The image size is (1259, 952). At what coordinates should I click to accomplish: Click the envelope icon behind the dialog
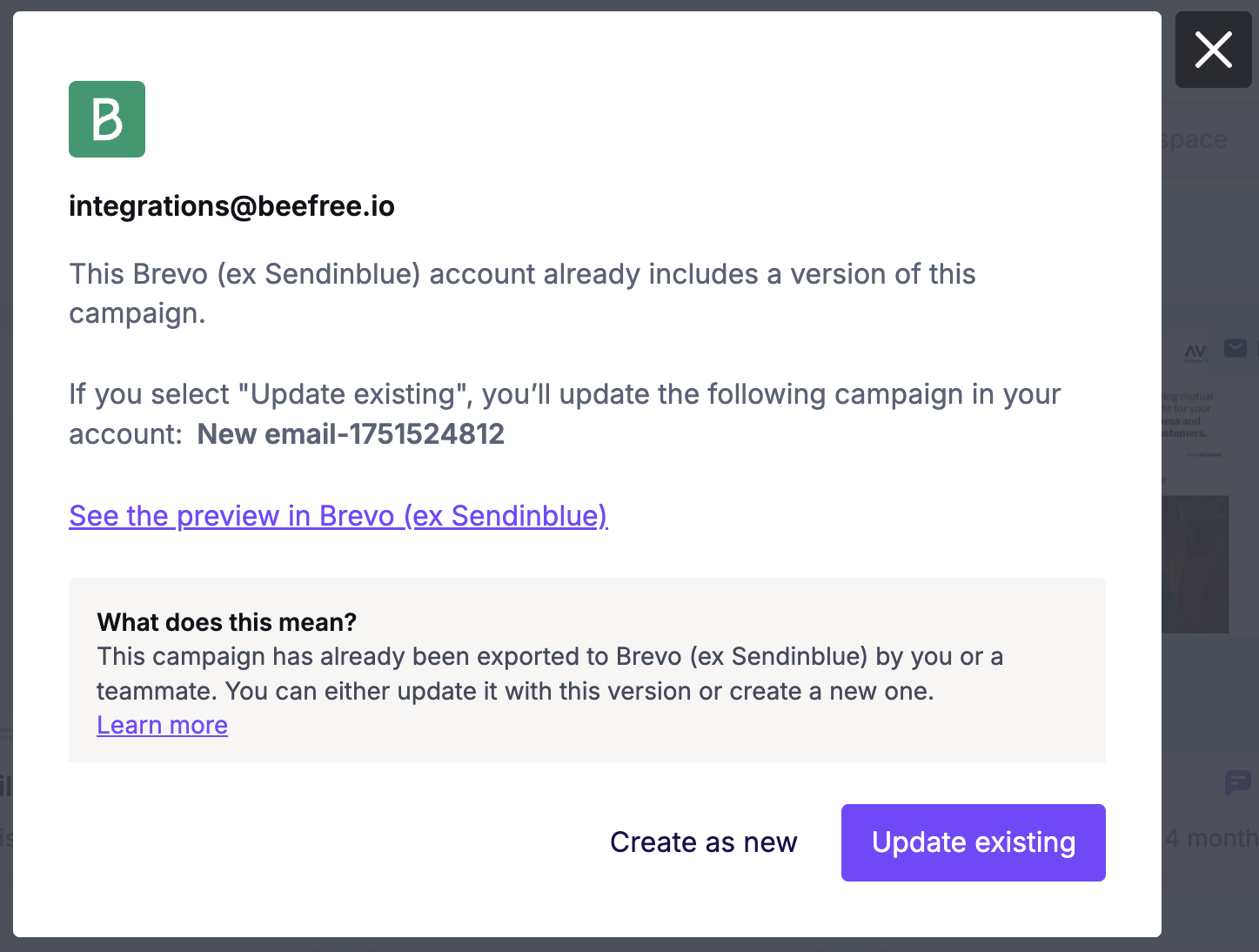tap(1235, 349)
